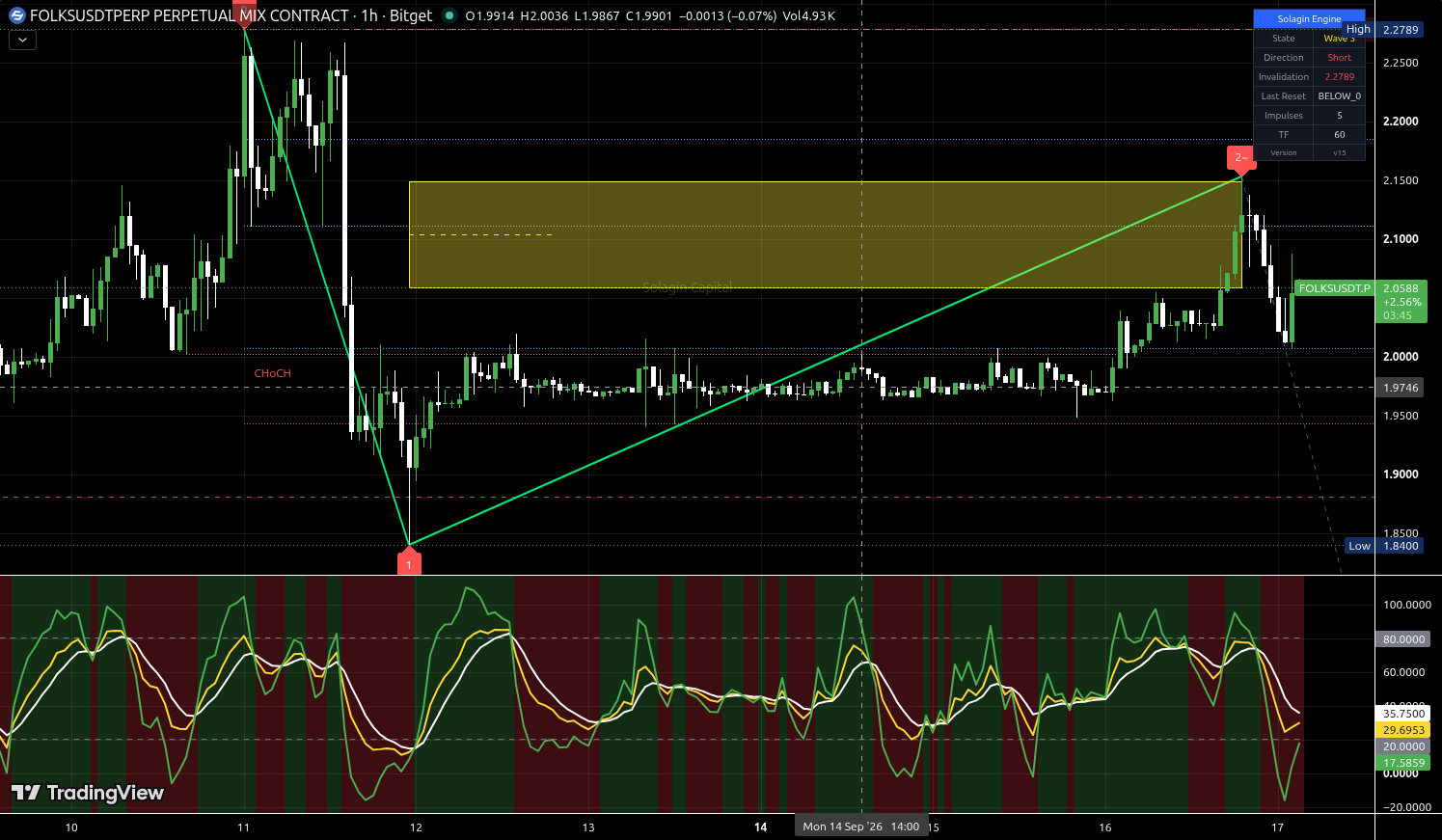Click the green market status dot
The width and height of the screenshot is (1442, 840).
(449, 15)
